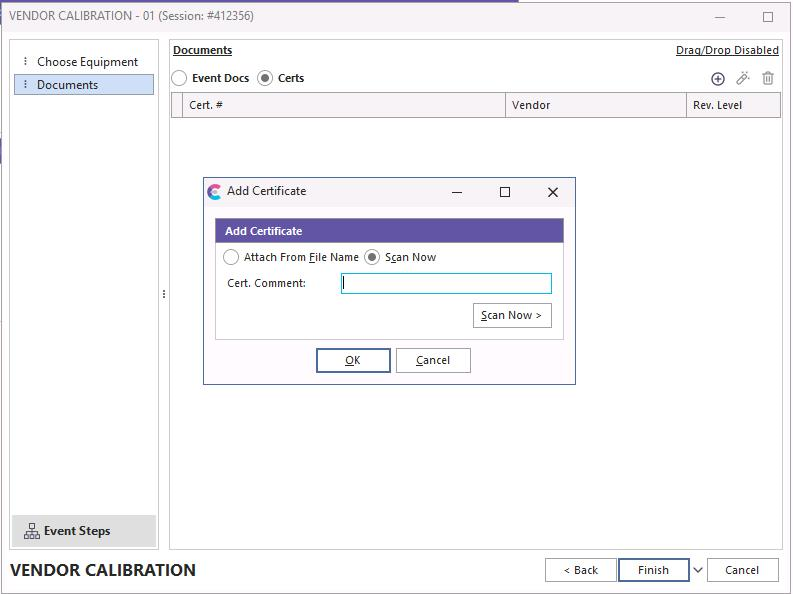Maximize the Add Certificate dialog
The height and width of the screenshot is (594, 793).
pos(505,192)
